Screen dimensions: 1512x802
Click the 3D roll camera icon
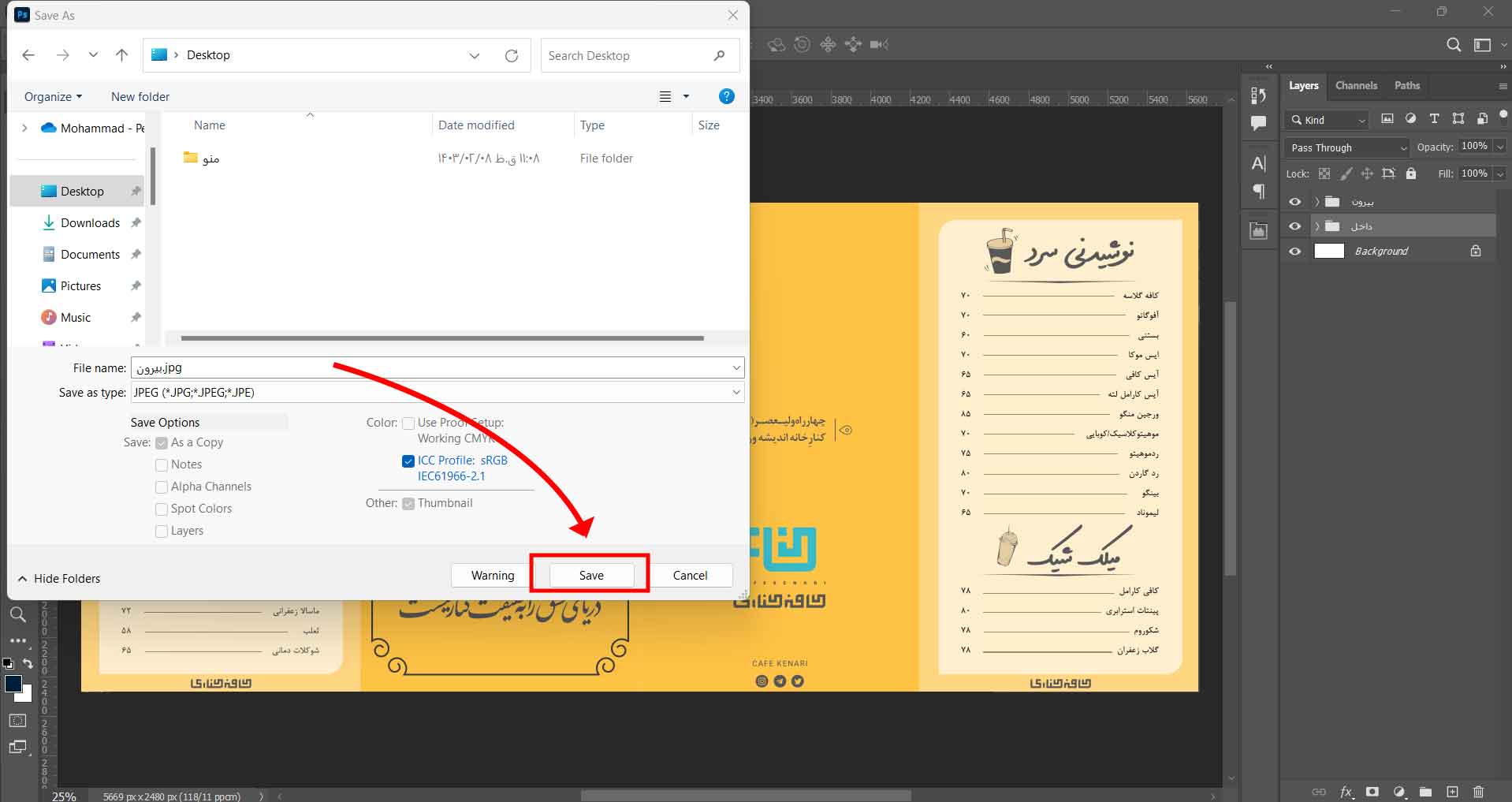click(802, 45)
